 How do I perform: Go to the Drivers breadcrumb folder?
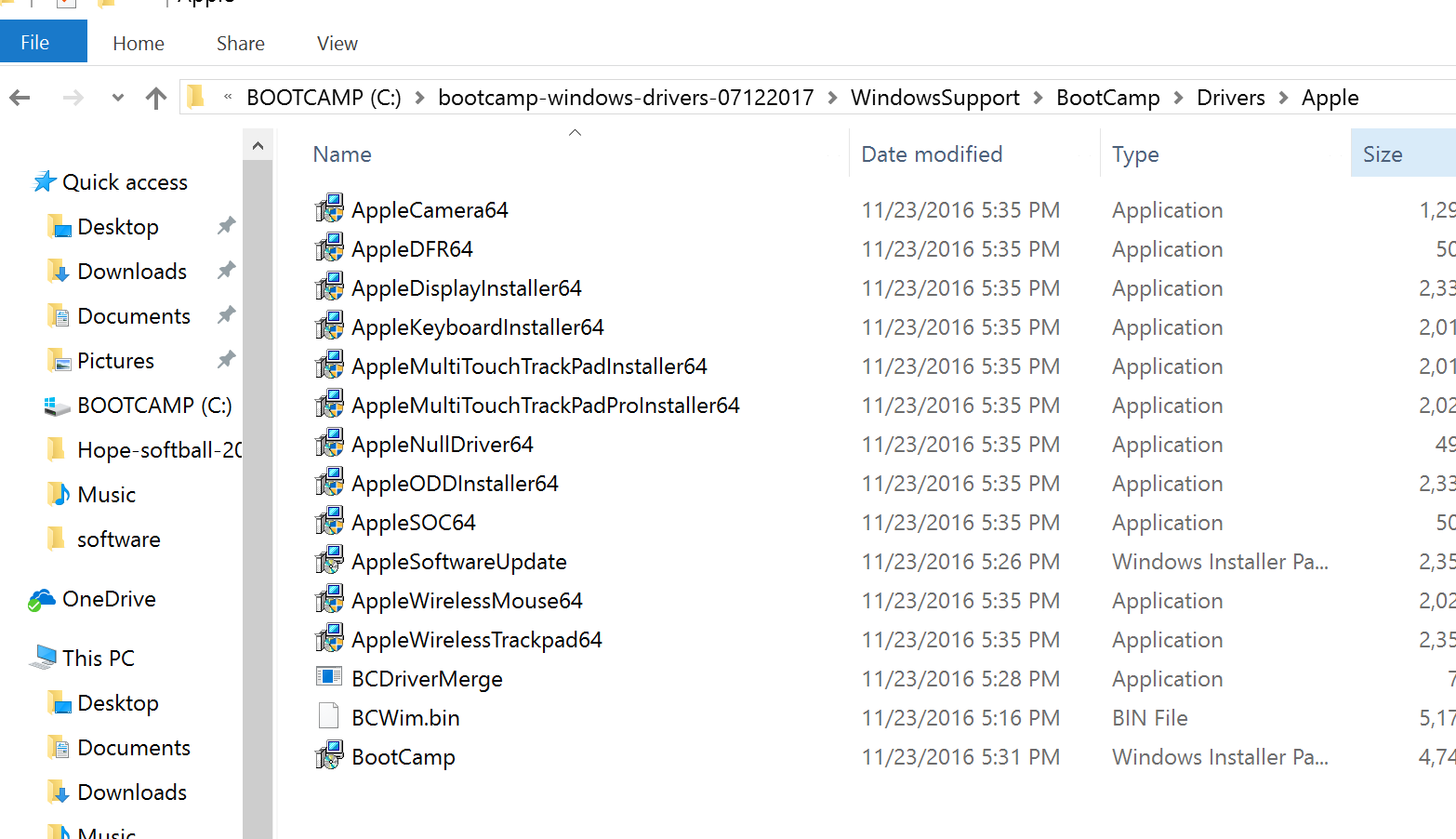pos(1230,98)
